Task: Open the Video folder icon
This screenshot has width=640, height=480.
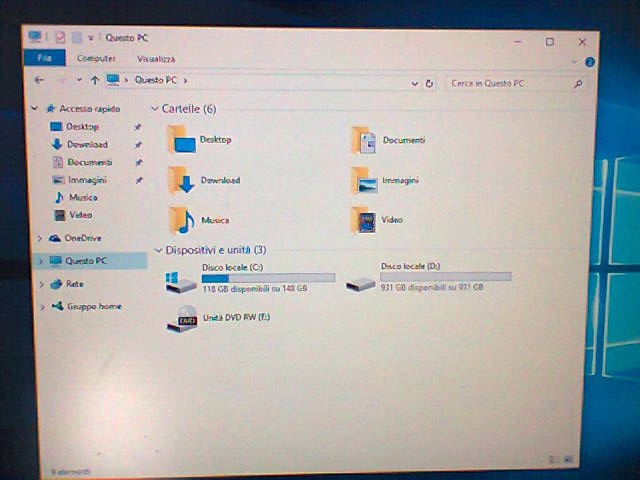Action: (364, 219)
